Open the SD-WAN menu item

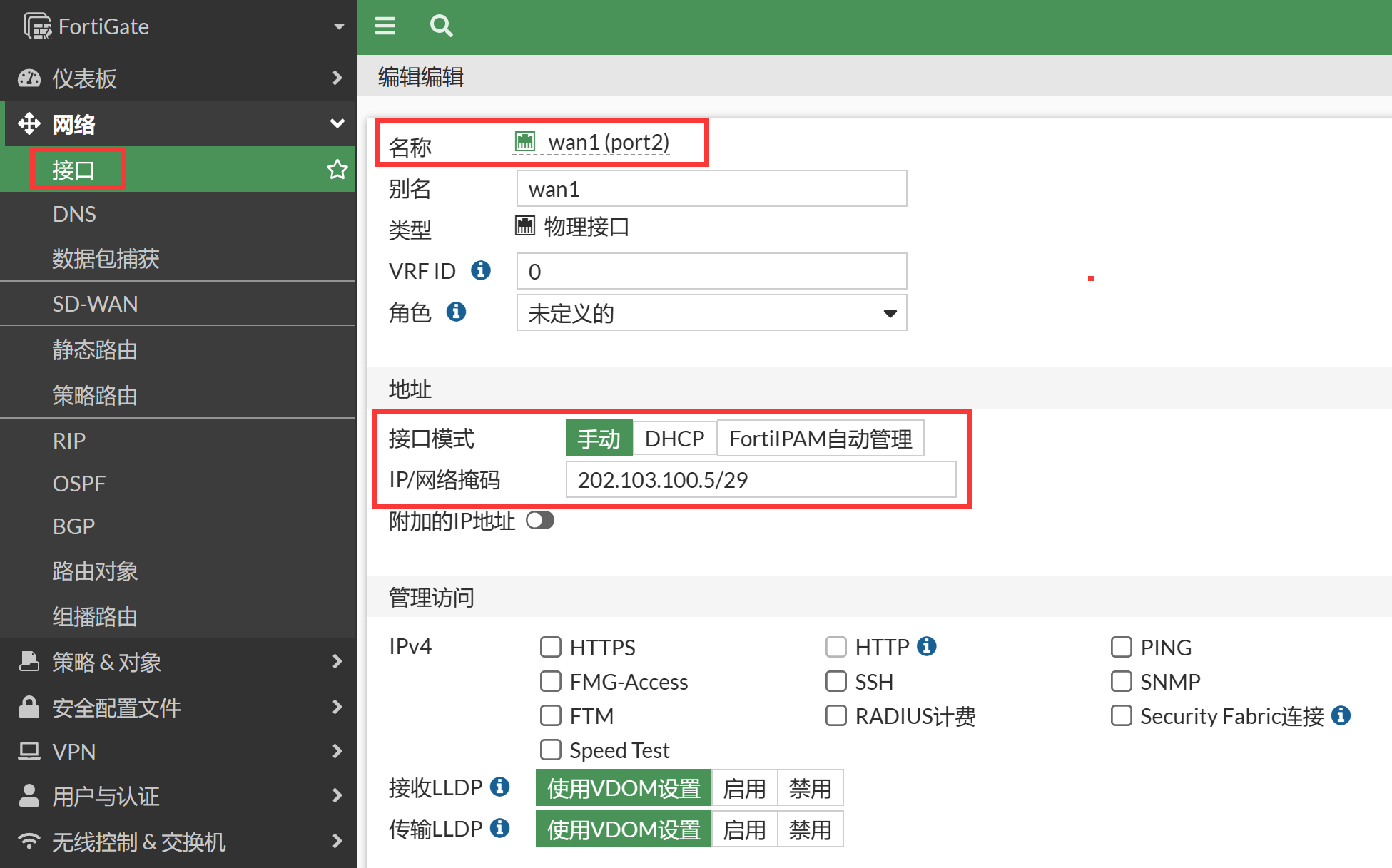coord(95,304)
